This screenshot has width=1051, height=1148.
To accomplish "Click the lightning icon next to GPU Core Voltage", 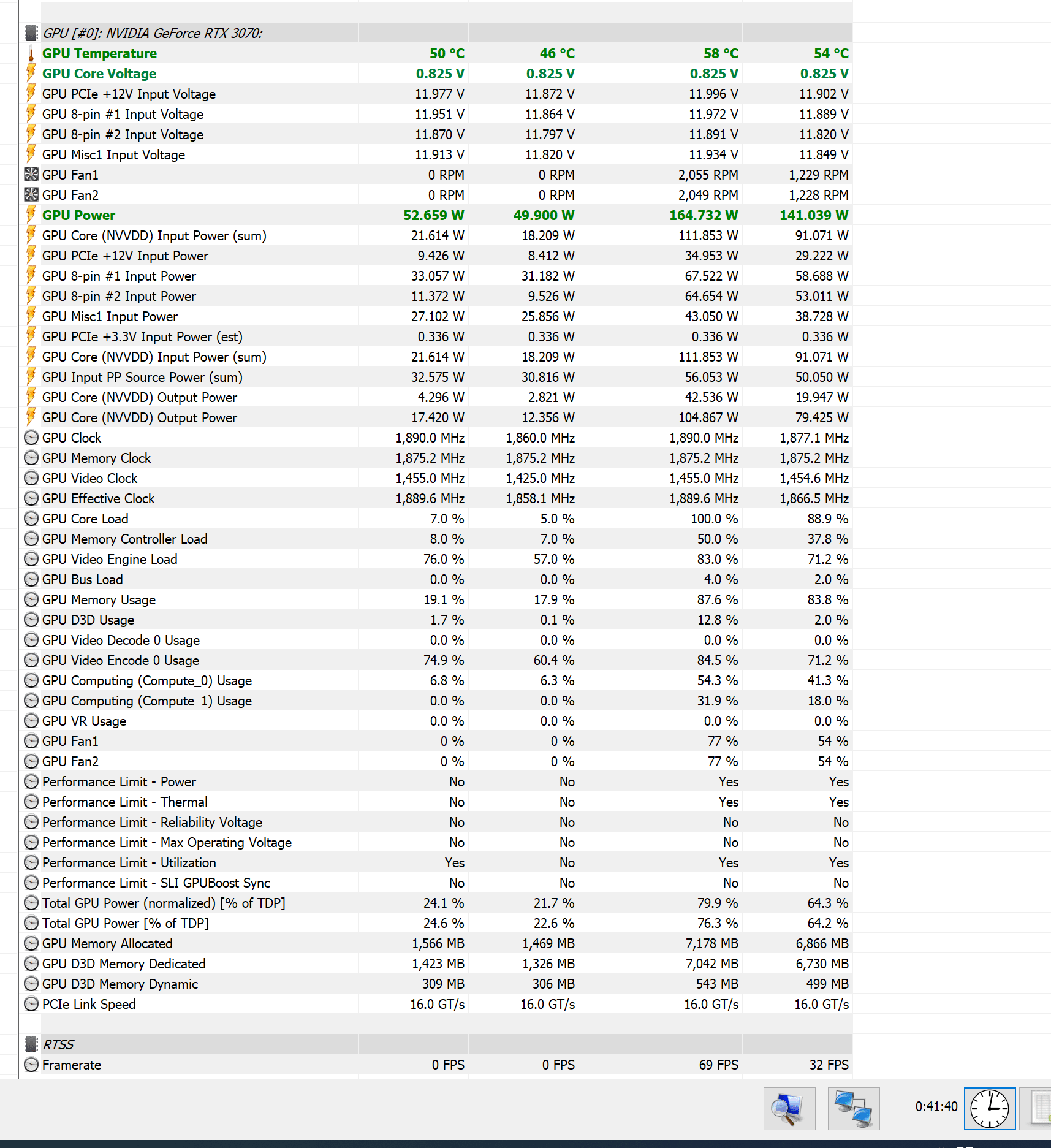I will [x=31, y=74].
